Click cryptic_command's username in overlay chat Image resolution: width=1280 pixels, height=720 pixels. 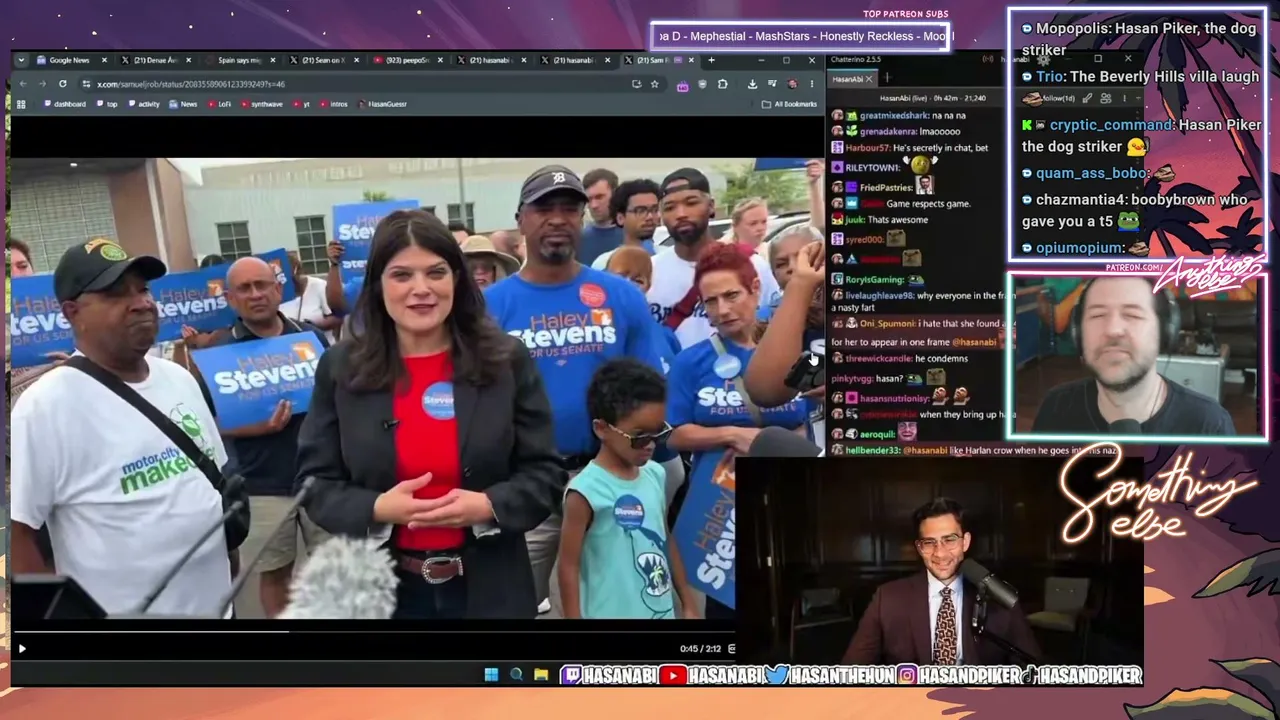(1111, 125)
